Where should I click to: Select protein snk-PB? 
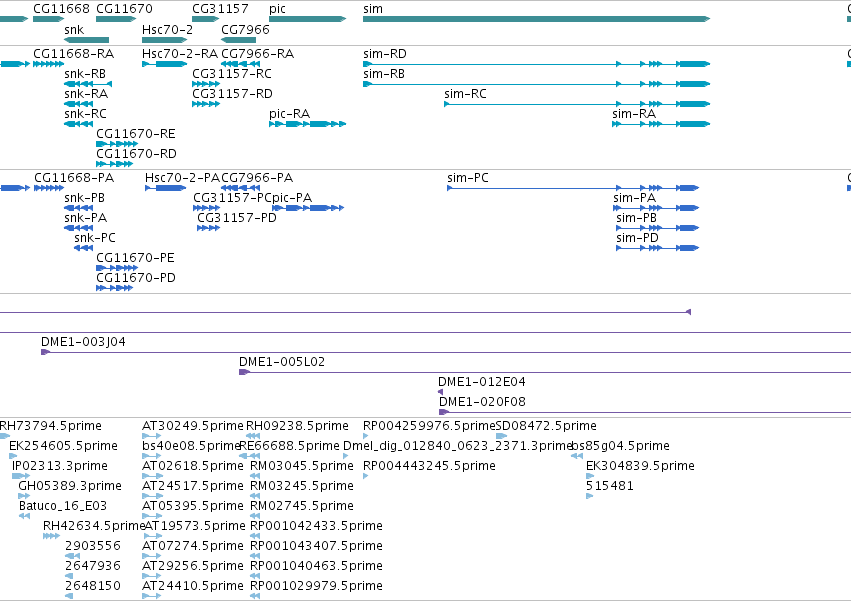(78, 208)
